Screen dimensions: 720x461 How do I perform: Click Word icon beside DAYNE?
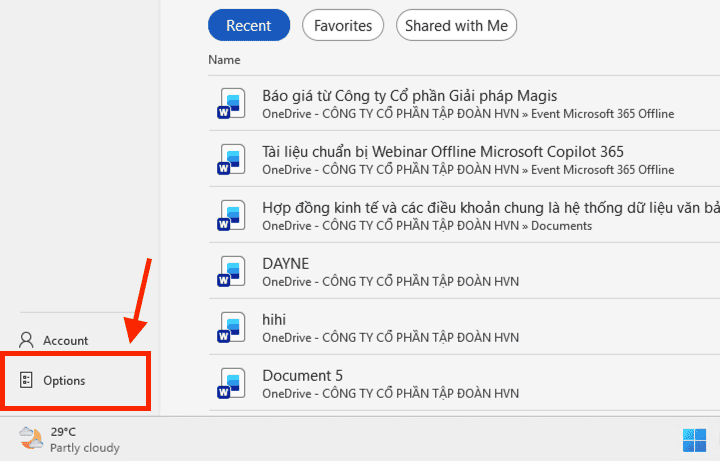(x=231, y=272)
